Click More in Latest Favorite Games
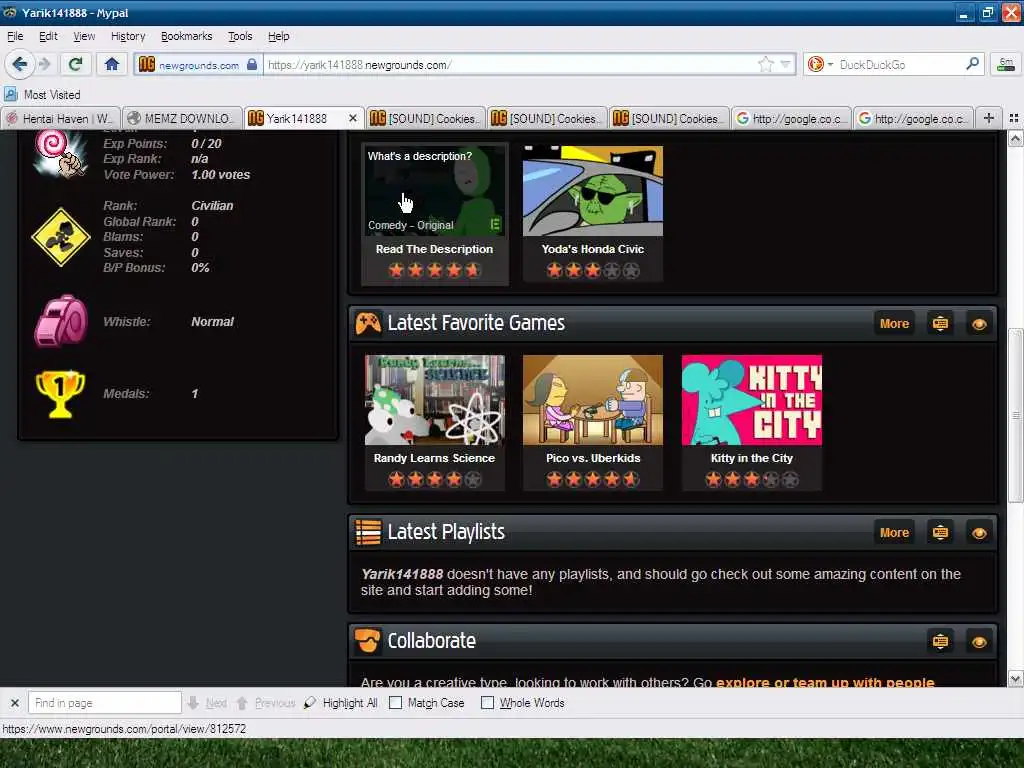Viewport: 1024px width, 768px height. click(x=894, y=323)
